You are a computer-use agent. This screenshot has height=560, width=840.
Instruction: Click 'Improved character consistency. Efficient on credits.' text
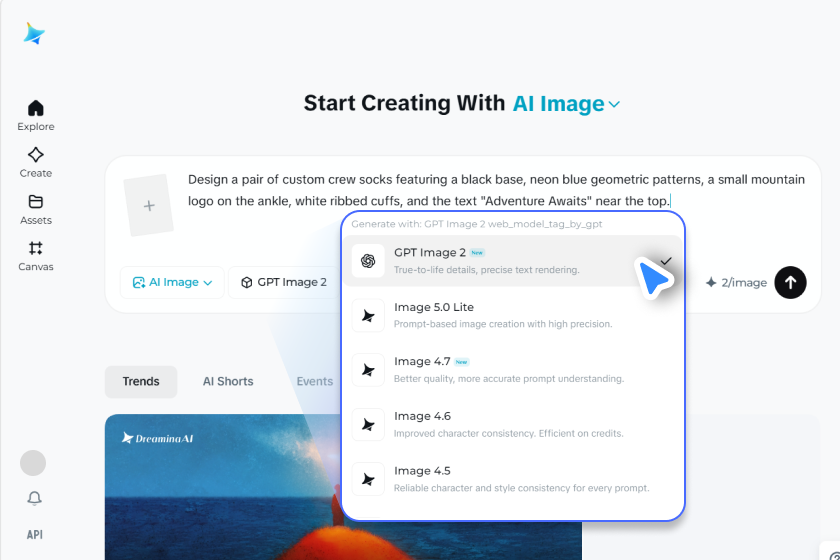coord(508,433)
